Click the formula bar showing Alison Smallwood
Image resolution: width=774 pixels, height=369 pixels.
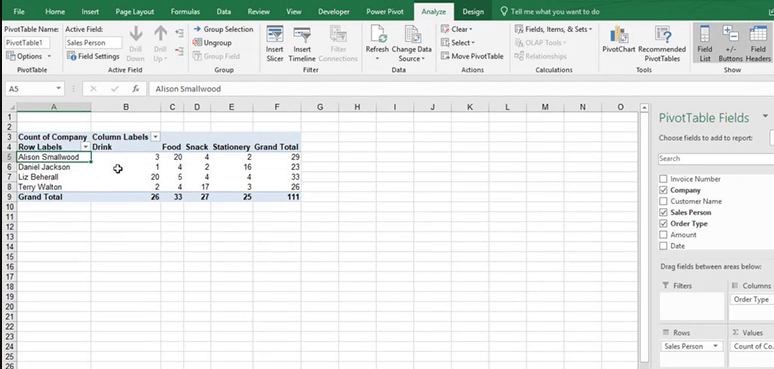click(462, 89)
